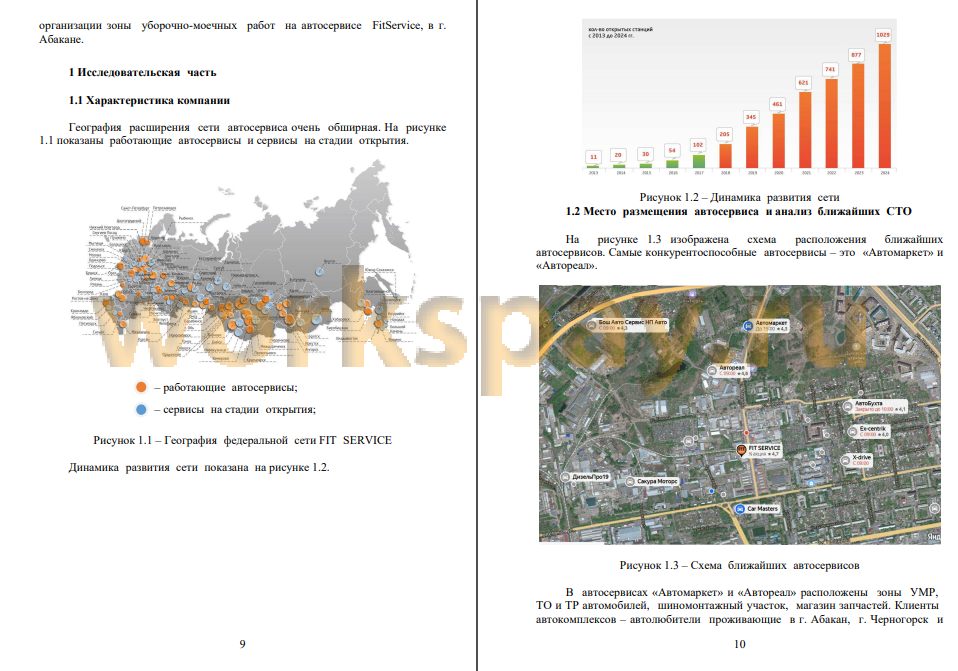958x671 pixels.
Task: Click the grey car icon beside Автореал
Action: (712, 370)
